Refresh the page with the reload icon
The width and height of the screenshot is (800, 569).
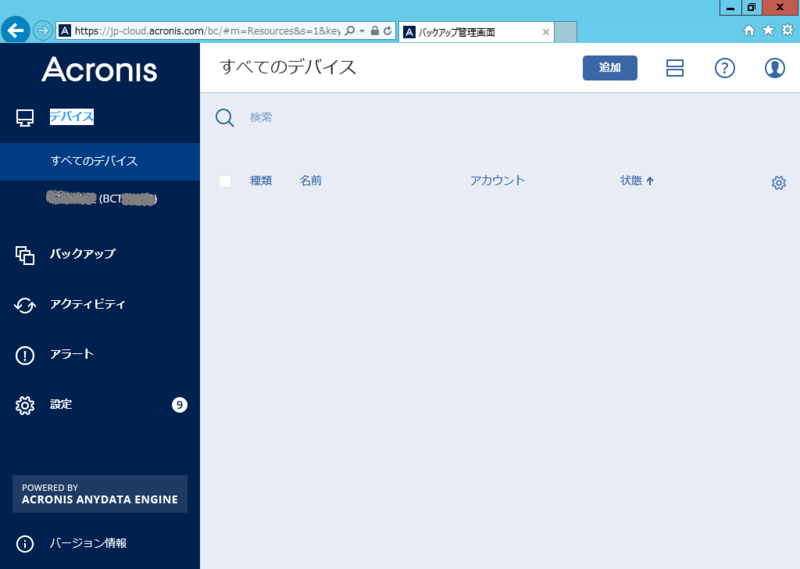[388, 31]
